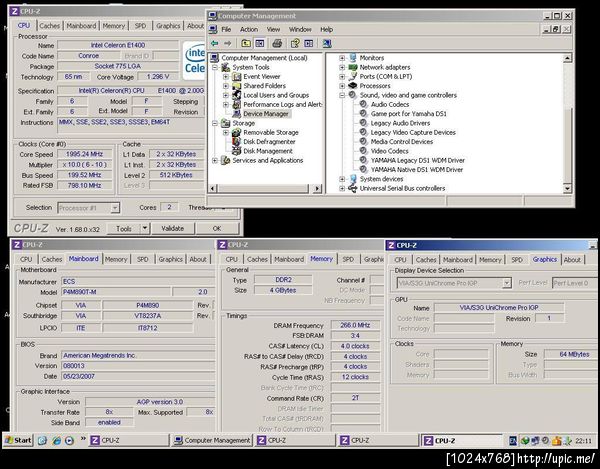
Task: Select Device Manager in the tree
Action: 266,114
